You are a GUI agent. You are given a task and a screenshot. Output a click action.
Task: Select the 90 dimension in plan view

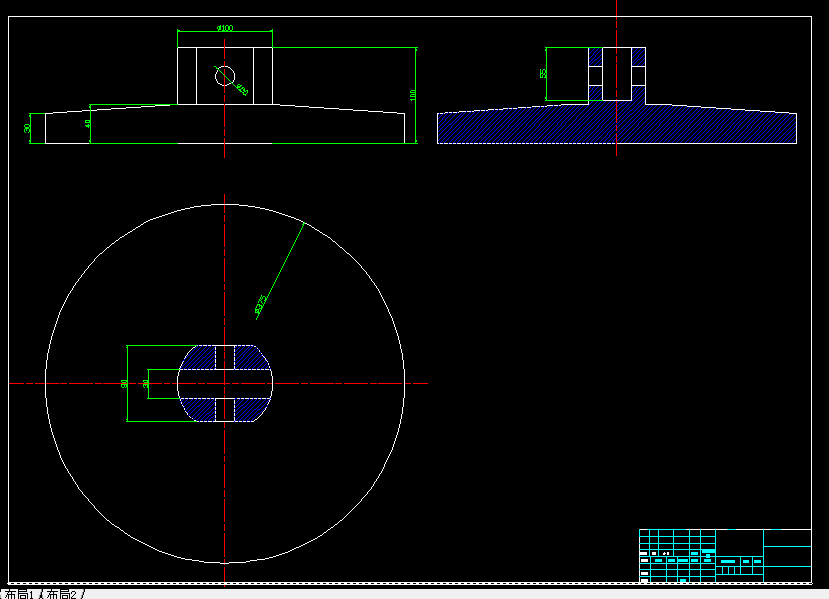coord(124,384)
